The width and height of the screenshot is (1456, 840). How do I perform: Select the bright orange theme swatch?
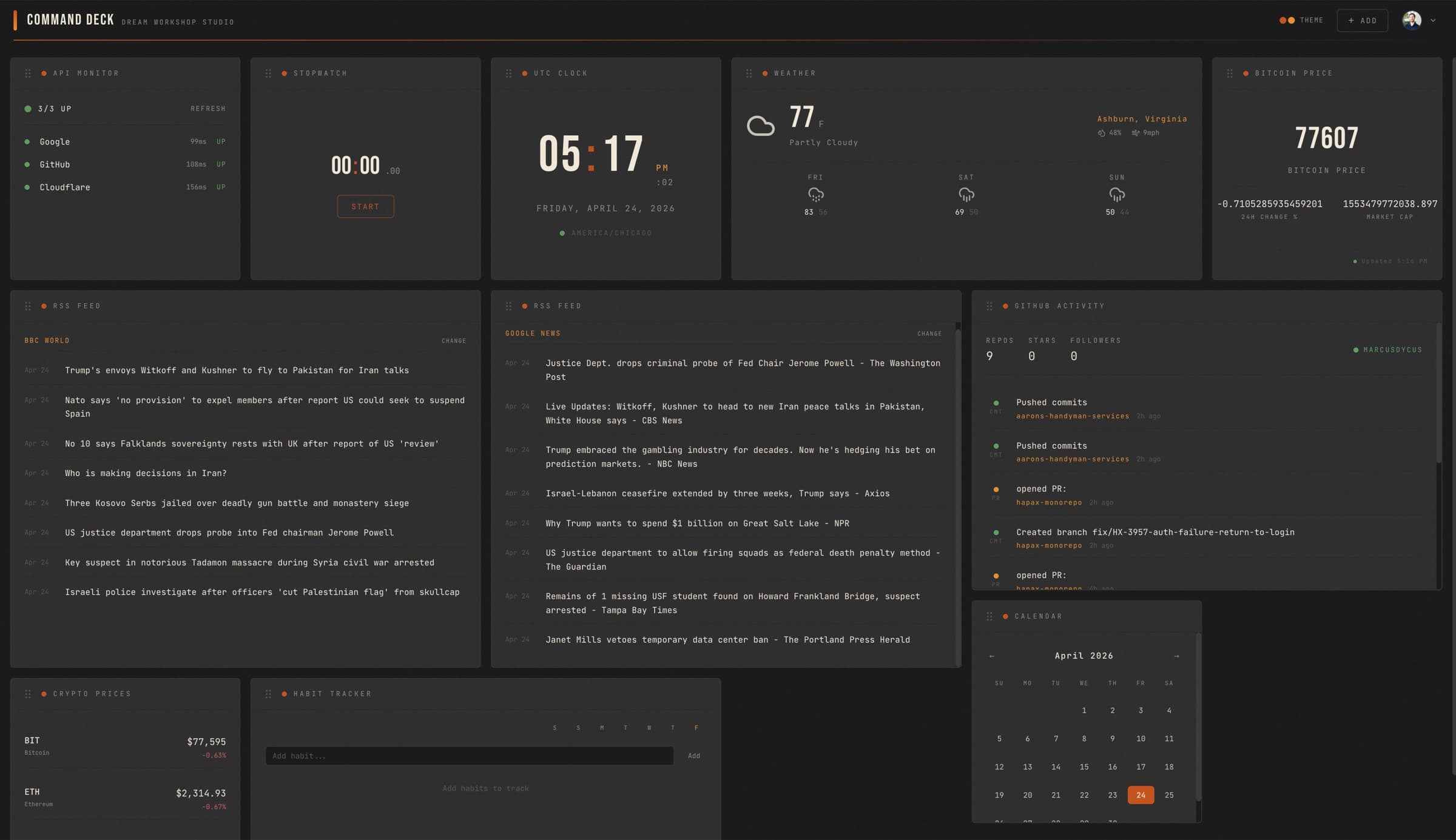[1292, 20]
